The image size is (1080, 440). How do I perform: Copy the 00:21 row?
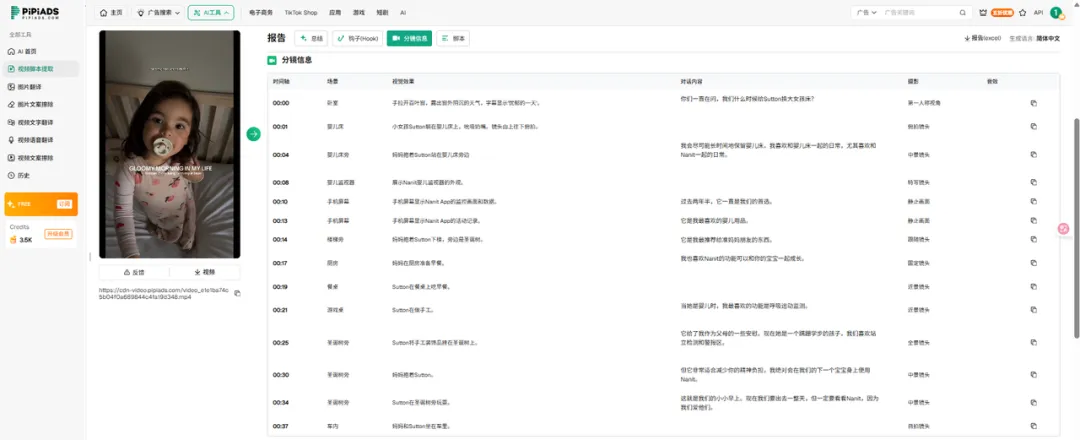point(1033,310)
